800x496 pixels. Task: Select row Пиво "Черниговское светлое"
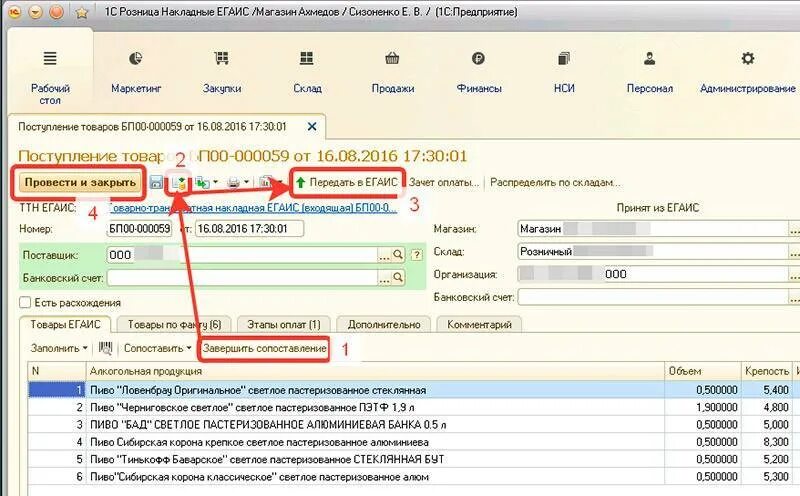pos(413,407)
